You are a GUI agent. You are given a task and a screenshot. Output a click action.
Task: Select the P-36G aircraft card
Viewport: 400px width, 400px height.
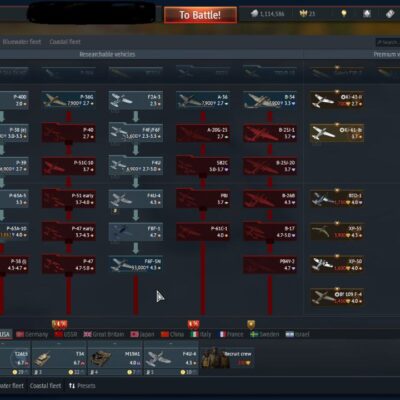(69, 100)
